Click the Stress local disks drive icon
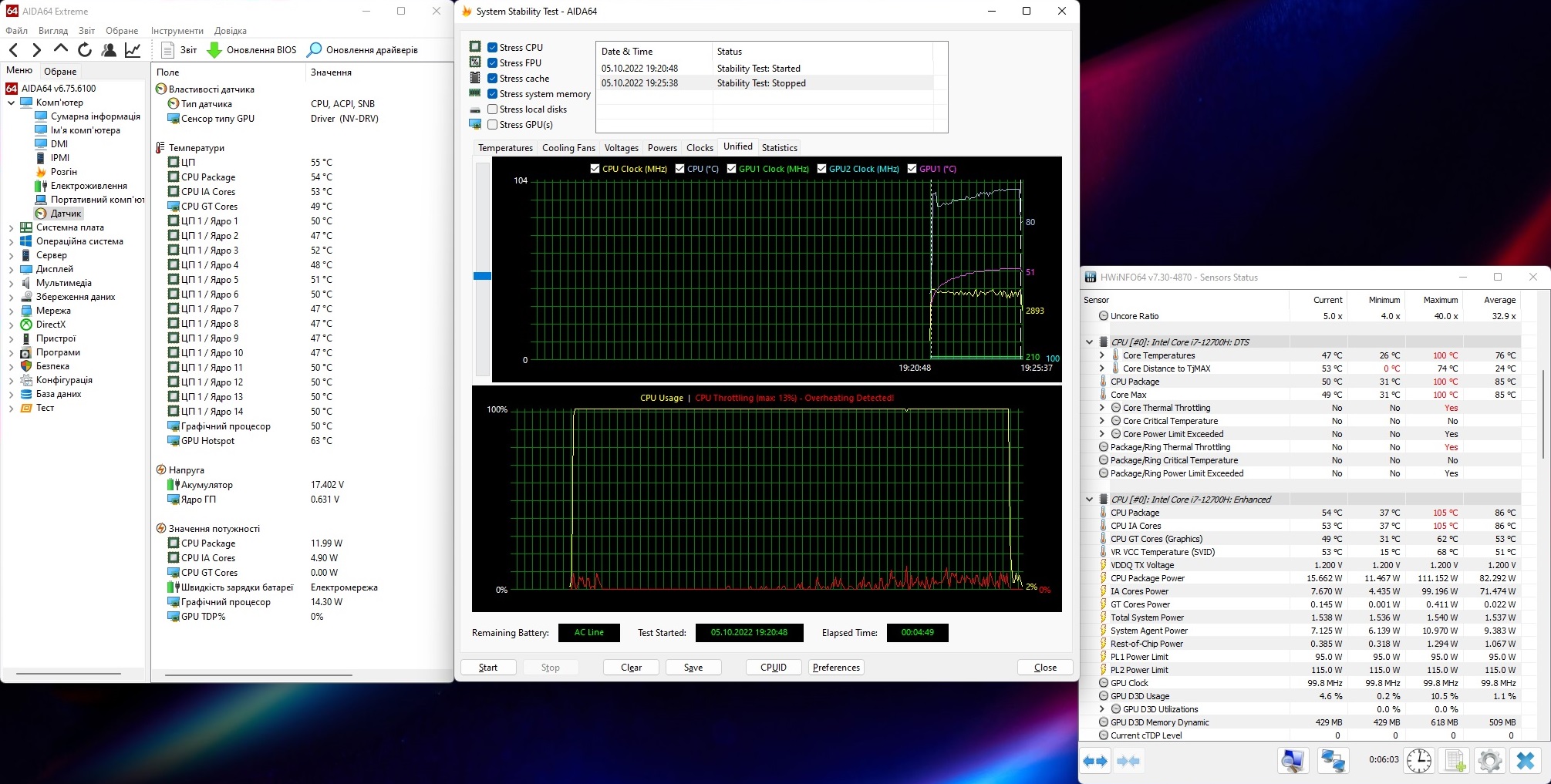The height and width of the screenshot is (784, 1551). pos(475,109)
